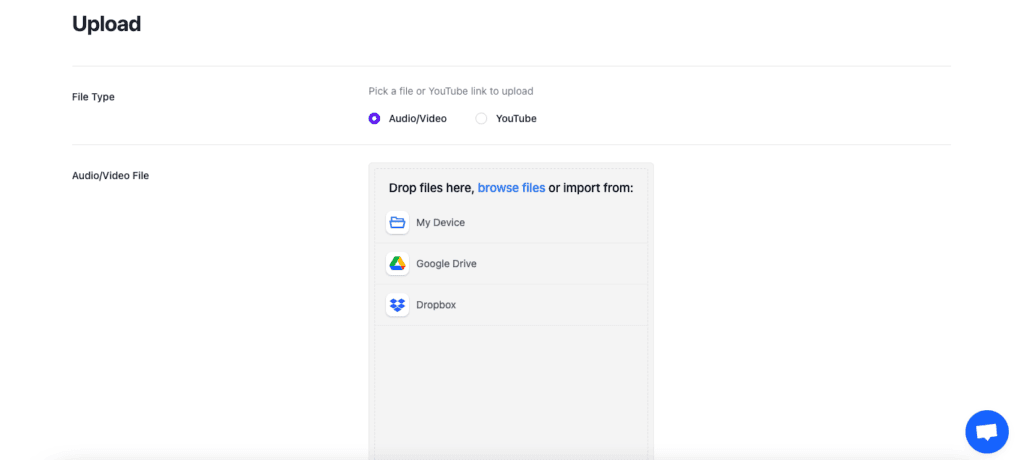Screen dimensions: 1024x460
Task: Open the chat support bubble
Action: 987,432
